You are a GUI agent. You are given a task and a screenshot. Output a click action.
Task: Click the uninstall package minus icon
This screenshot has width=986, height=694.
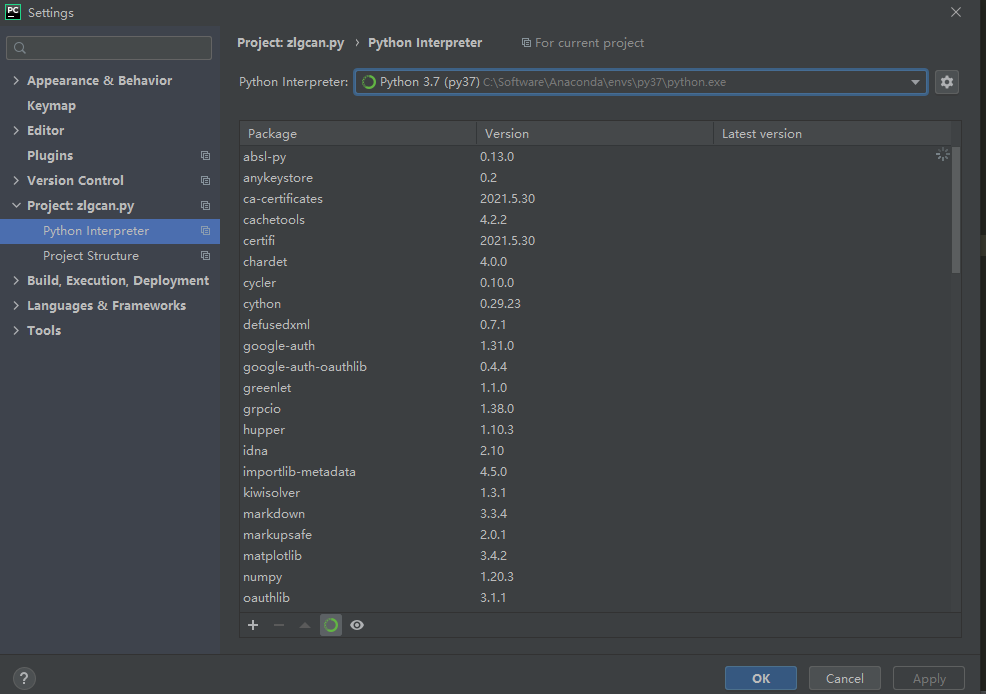point(279,625)
